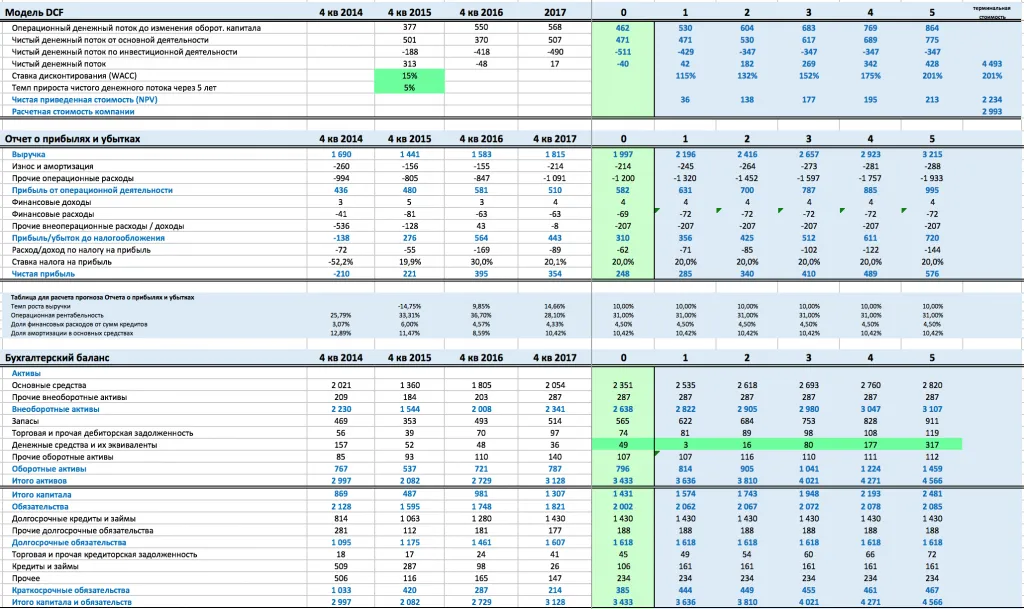This screenshot has height=609, width=1024.
Task: Select 'Прибыль от операционной деятельности' label
Action: pyautogui.click(x=92, y=190)
